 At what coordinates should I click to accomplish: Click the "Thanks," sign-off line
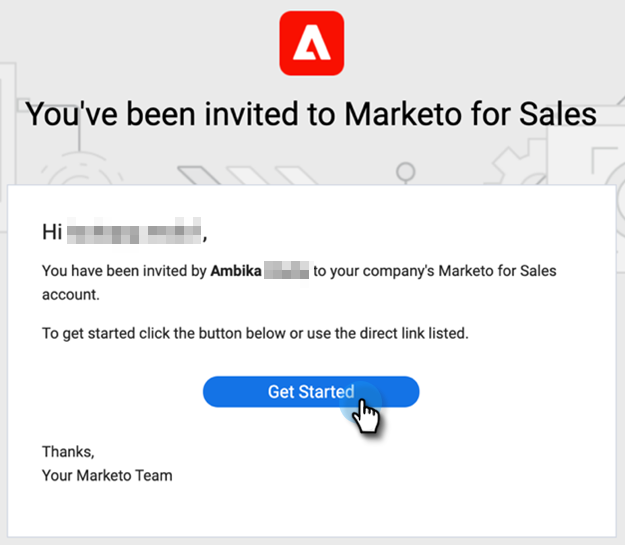pyautogui.click(x=68, y=452)
